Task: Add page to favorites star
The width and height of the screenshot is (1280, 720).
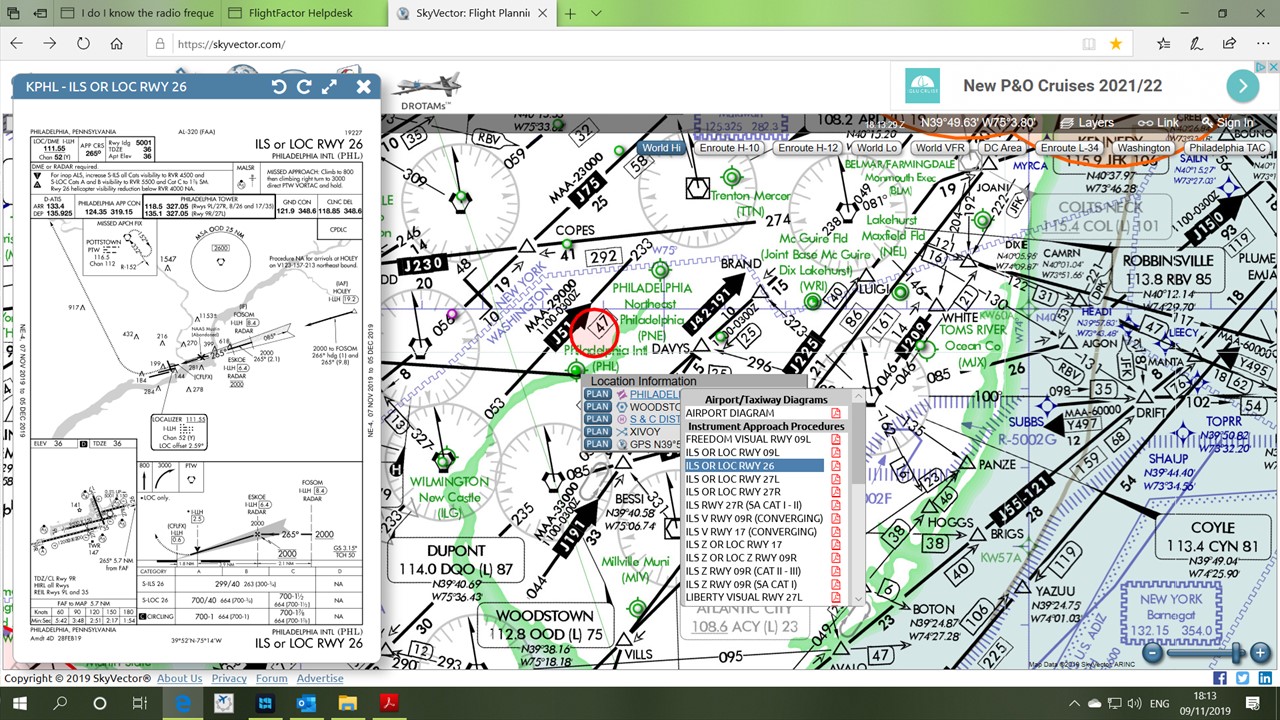Action: pyautogui.click(x=1115, y=44)
